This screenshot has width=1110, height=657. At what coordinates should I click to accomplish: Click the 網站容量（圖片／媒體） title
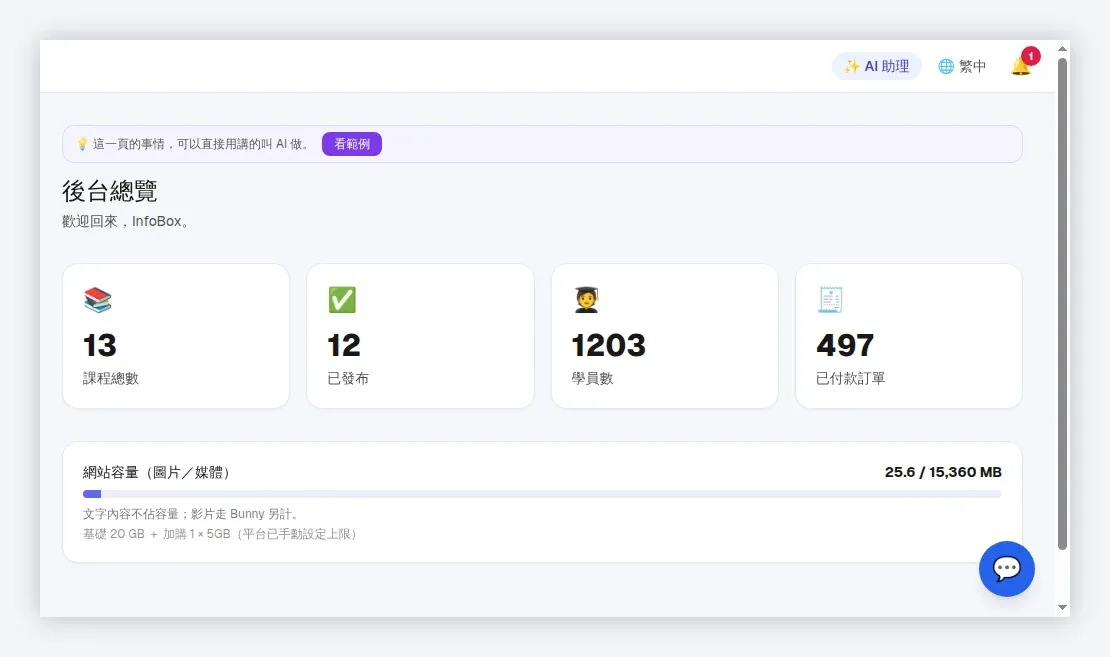[156, 472]
